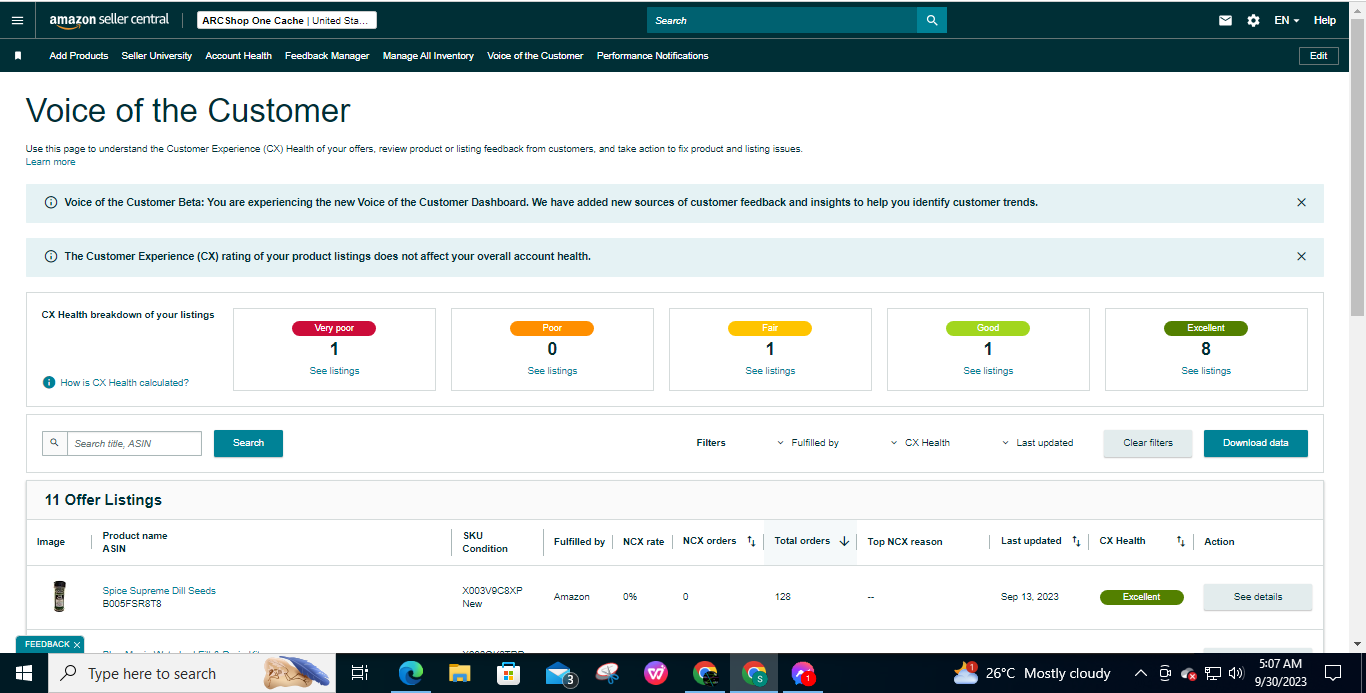The width and height of the screenshot is (1366, 693).
Task: See listings under Poor
Action: (552, 371)
